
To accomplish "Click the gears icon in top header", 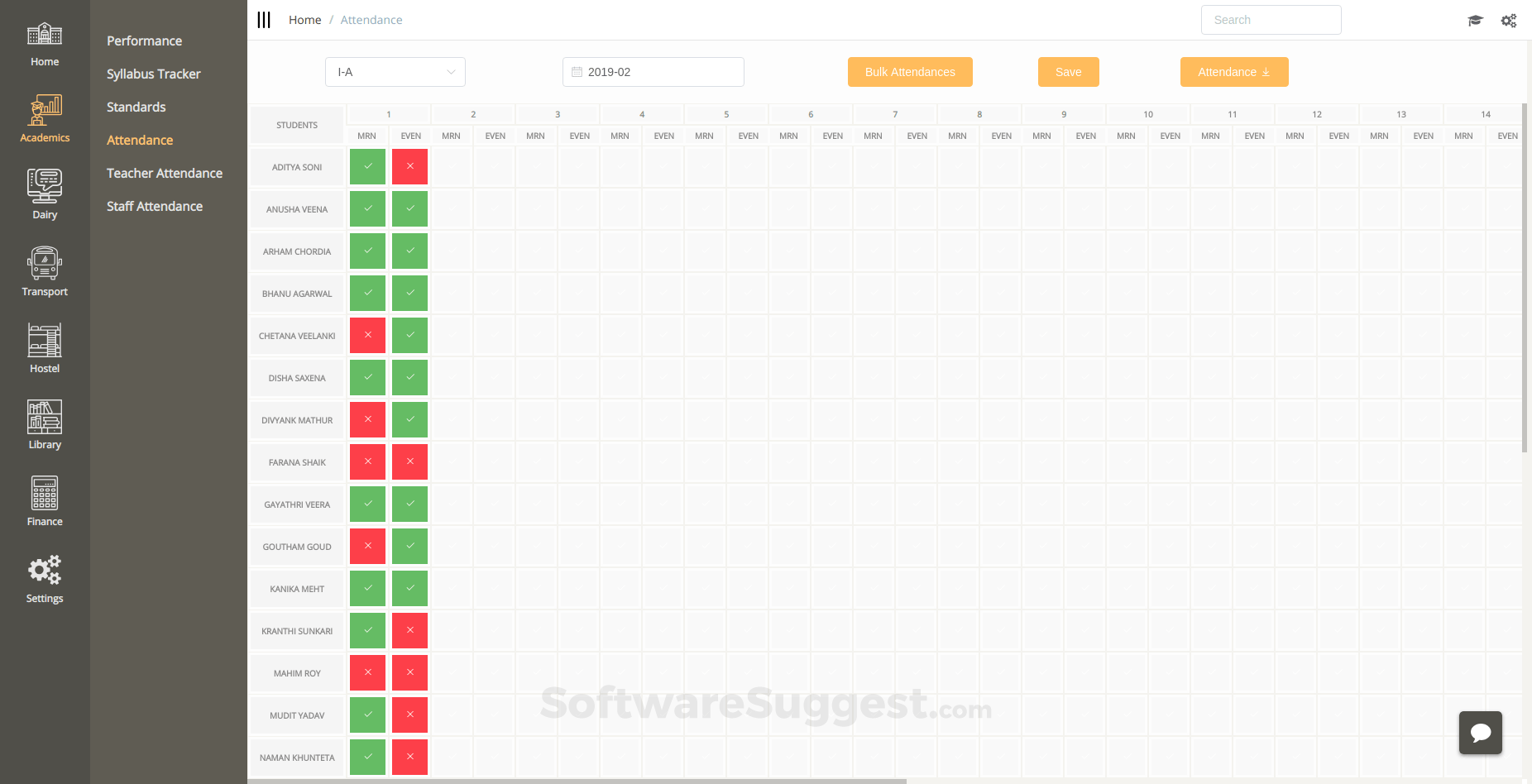I will point(1509,21).
